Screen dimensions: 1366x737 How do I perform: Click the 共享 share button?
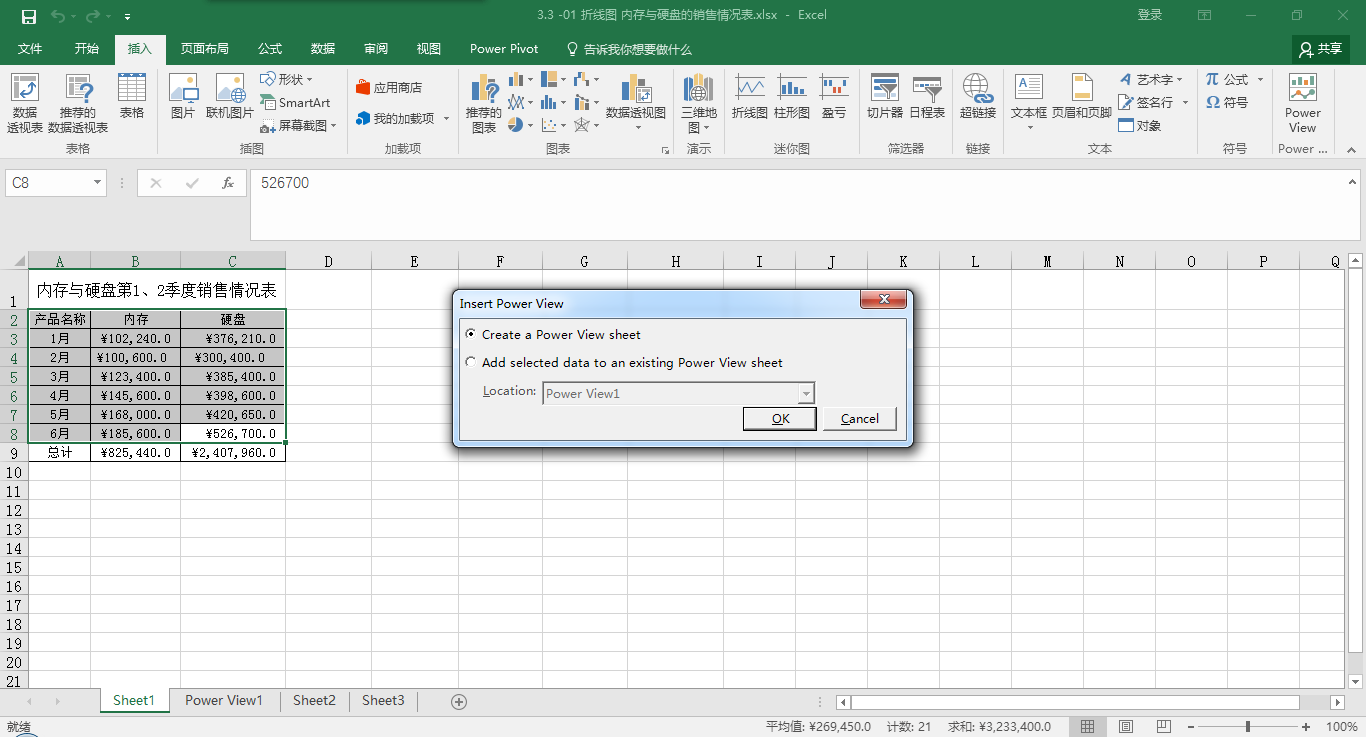tap(1320, 49)
